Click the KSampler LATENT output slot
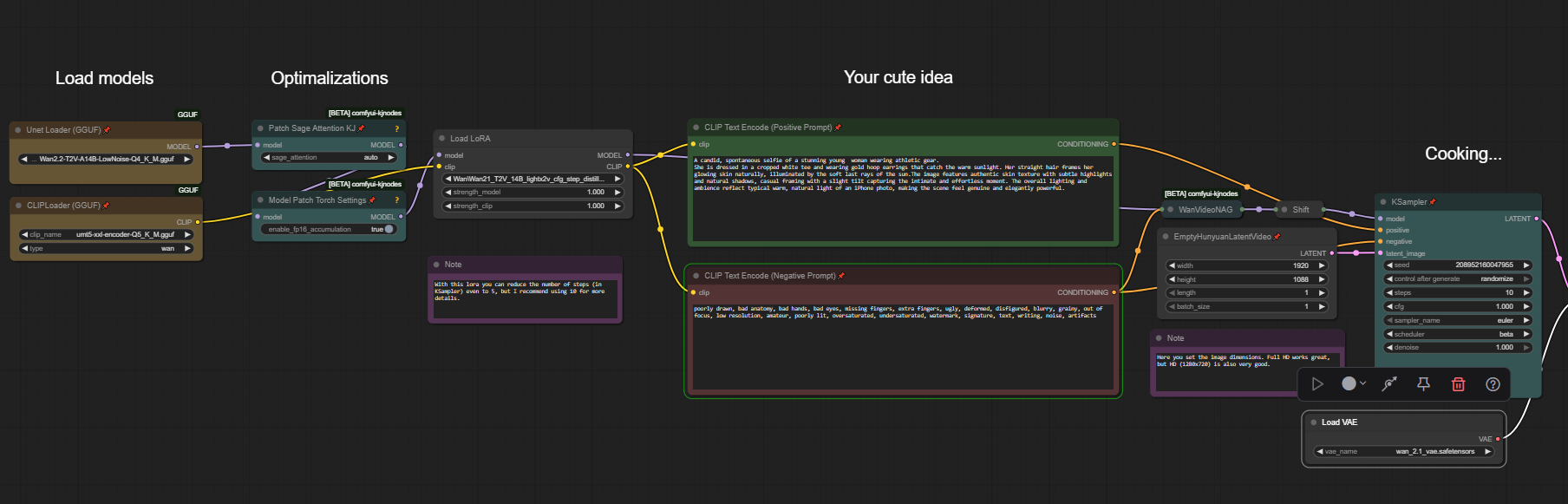 click(x=1536, y=219)
